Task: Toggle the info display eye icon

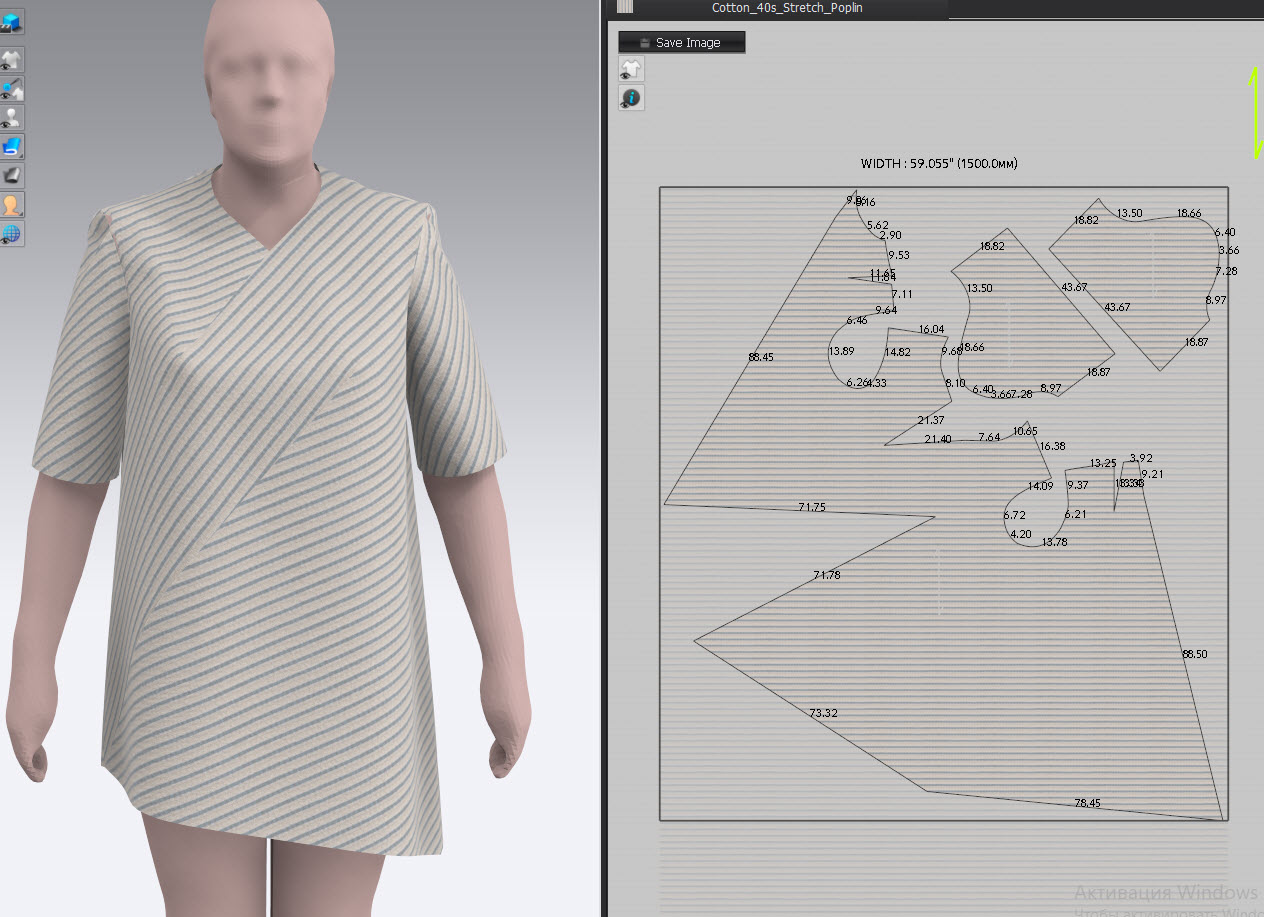Action: pyautogui.click(x=631, y=97)
